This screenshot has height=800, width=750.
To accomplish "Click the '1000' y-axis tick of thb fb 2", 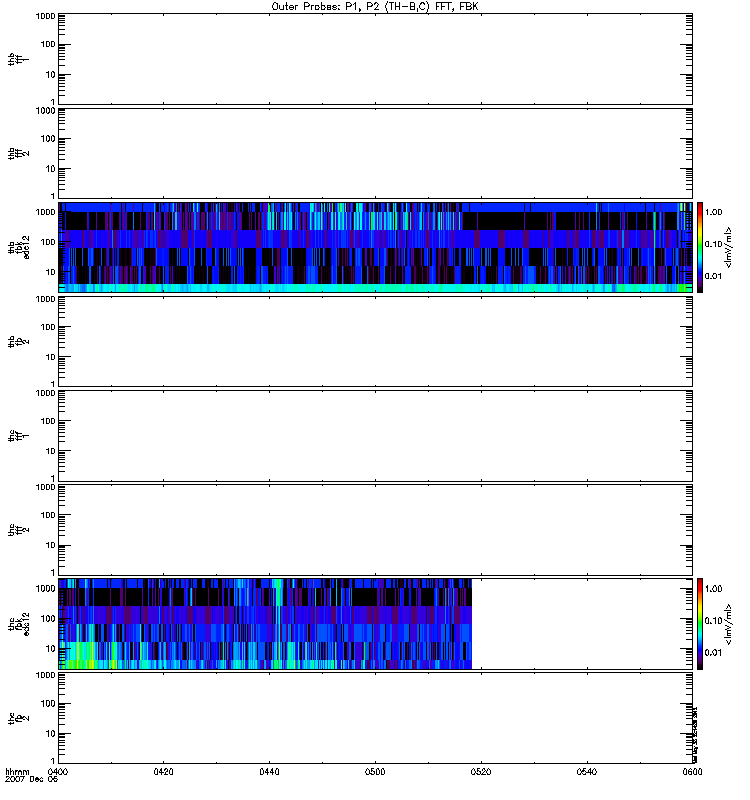I will click(x=45, y=299).
